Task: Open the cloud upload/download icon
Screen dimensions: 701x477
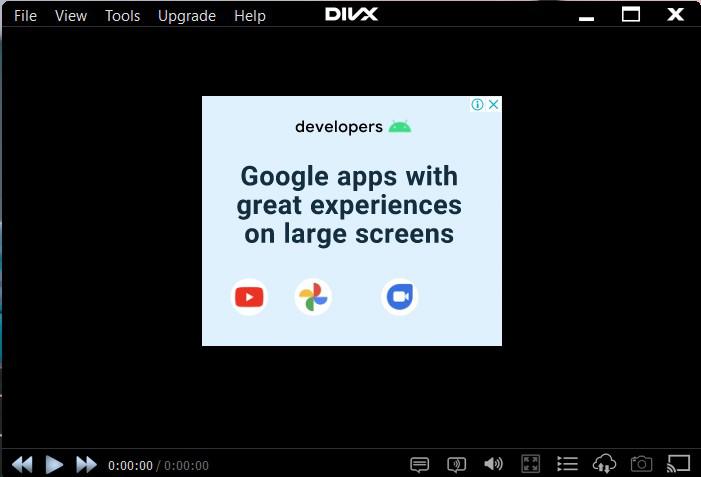Action: point(604,464)
